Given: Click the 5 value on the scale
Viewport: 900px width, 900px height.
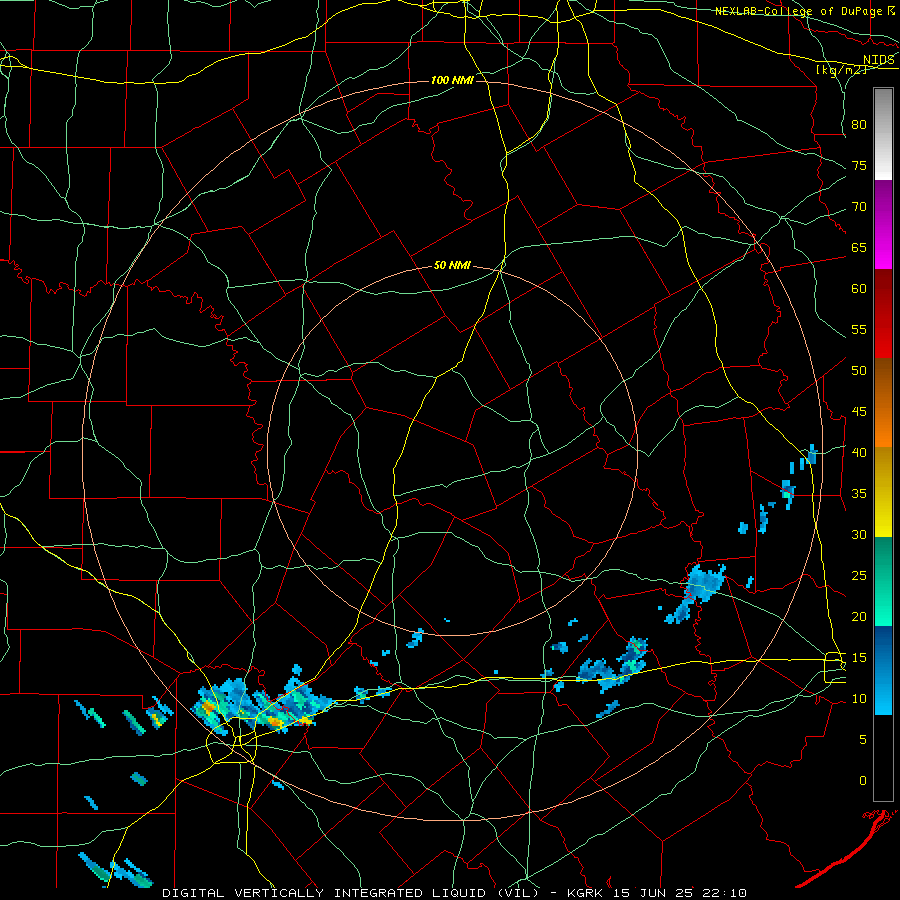Looking at the screenshot, I should point(863,739).
